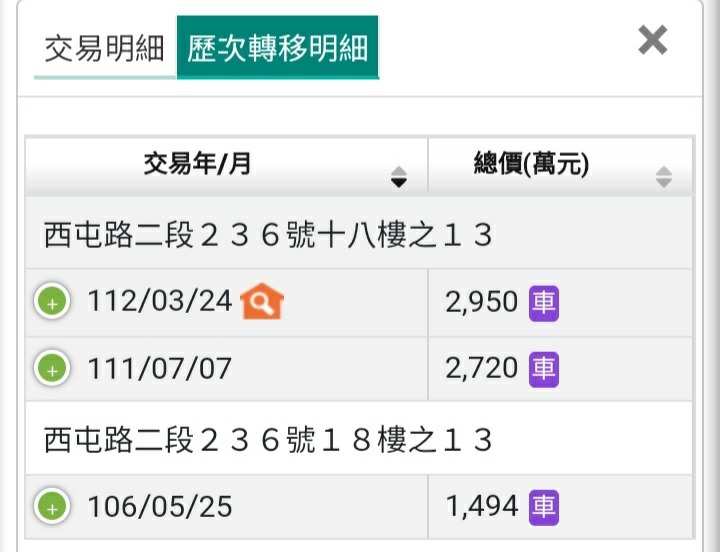Close the details popup with X
The image size is (720, 552).
652,40
